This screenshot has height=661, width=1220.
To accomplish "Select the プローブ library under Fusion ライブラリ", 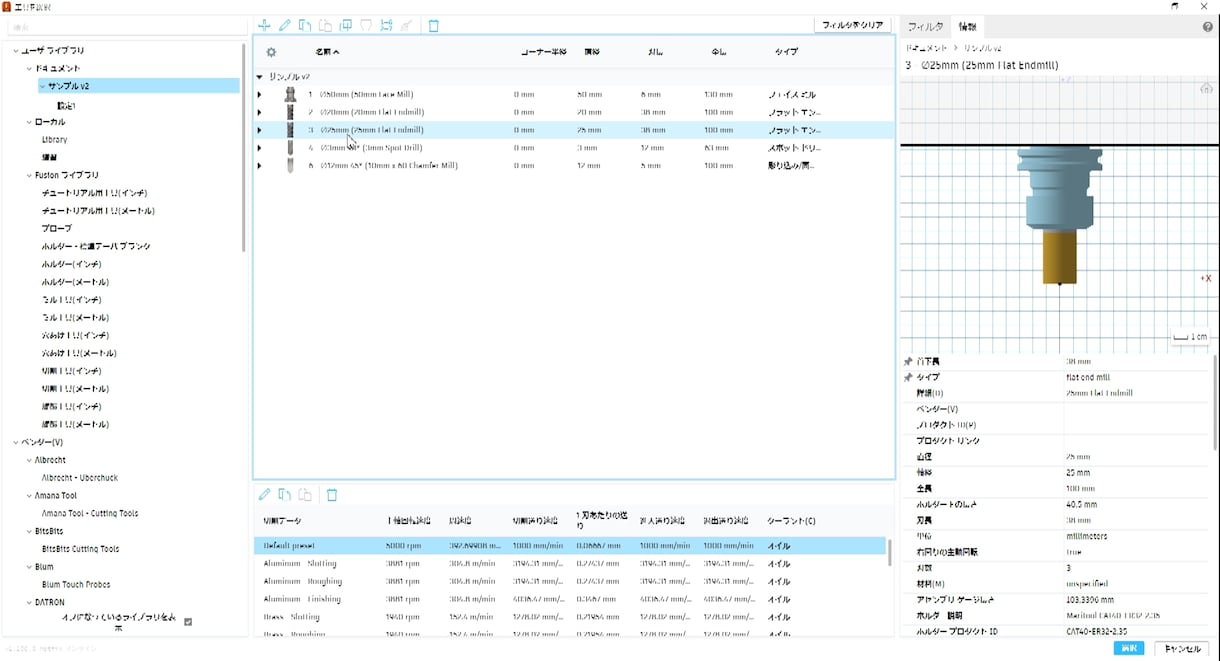I will pyautogui.click(x=57, y=228).
